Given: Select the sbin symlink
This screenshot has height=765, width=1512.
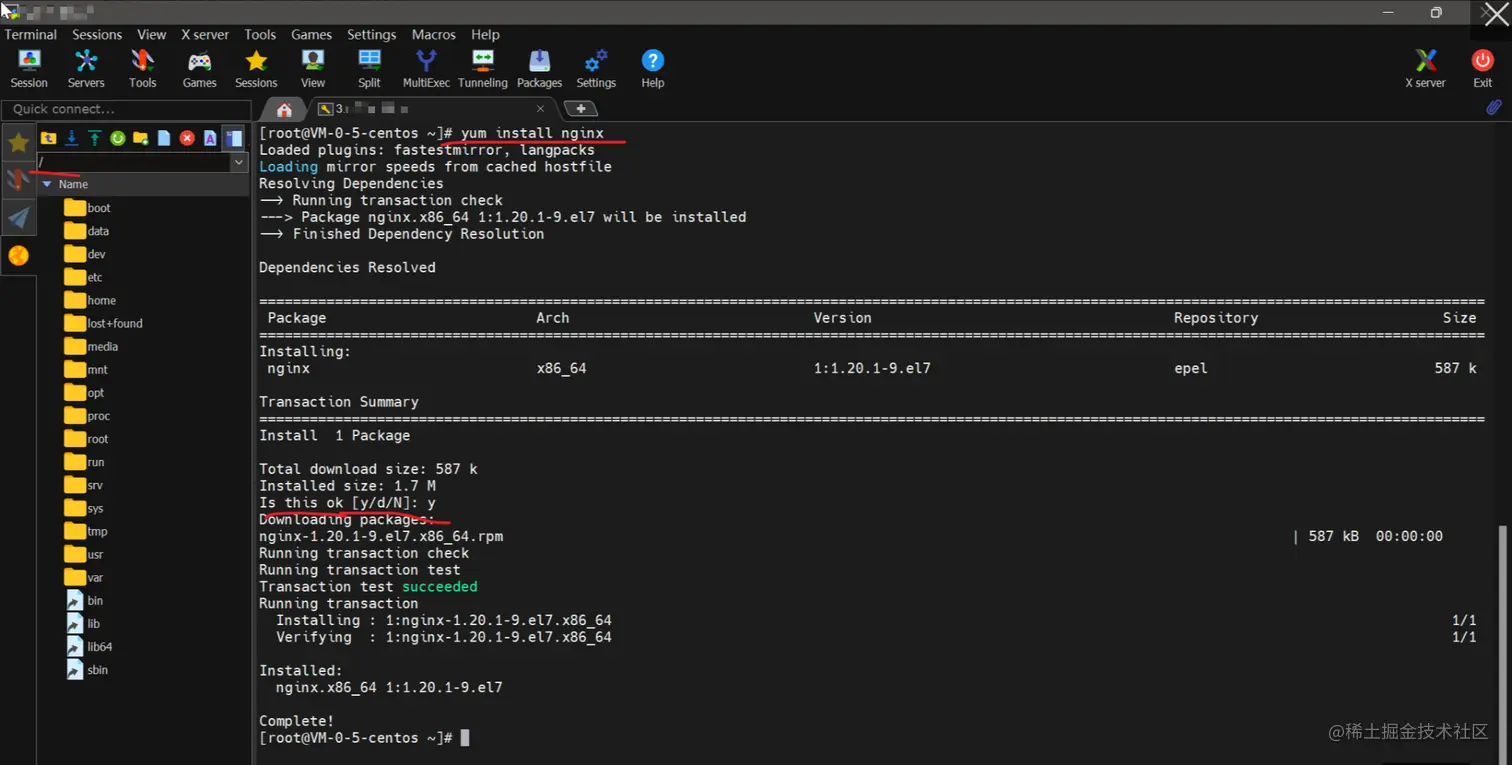Looking at the screenshot, I should point(87,670).
